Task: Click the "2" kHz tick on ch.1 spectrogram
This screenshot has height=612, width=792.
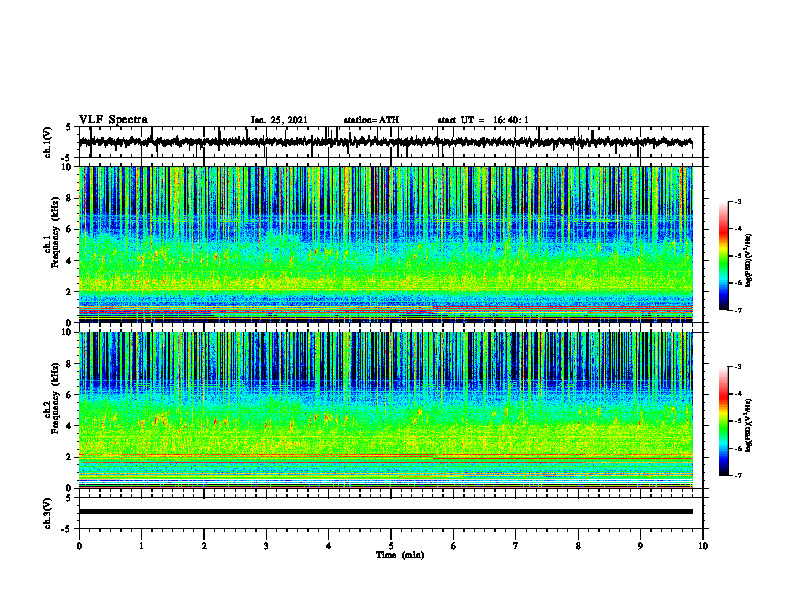Action: tap(71, 292)
